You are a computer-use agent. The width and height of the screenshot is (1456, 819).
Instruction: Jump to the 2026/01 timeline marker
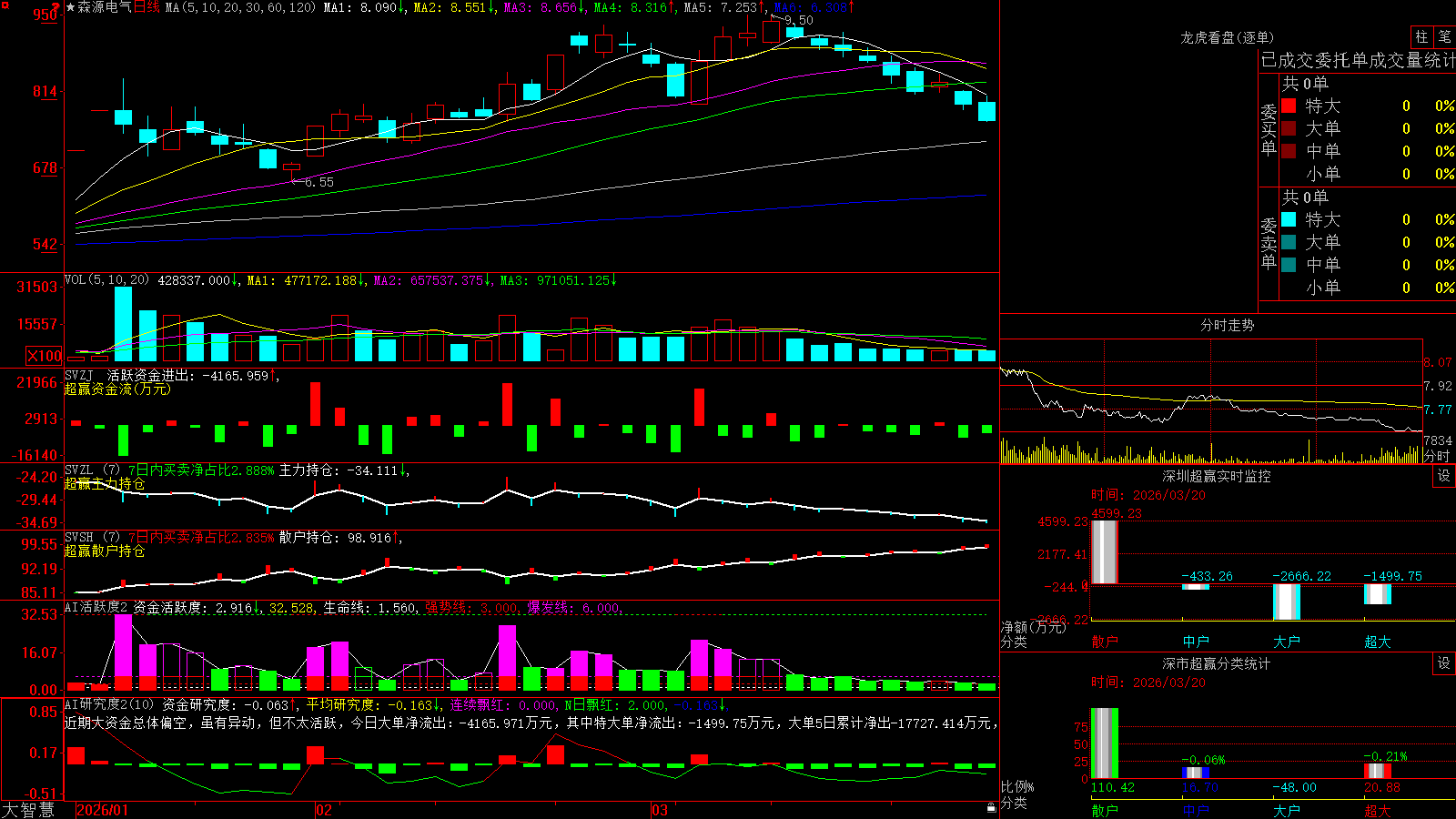[x=102, y=810]
